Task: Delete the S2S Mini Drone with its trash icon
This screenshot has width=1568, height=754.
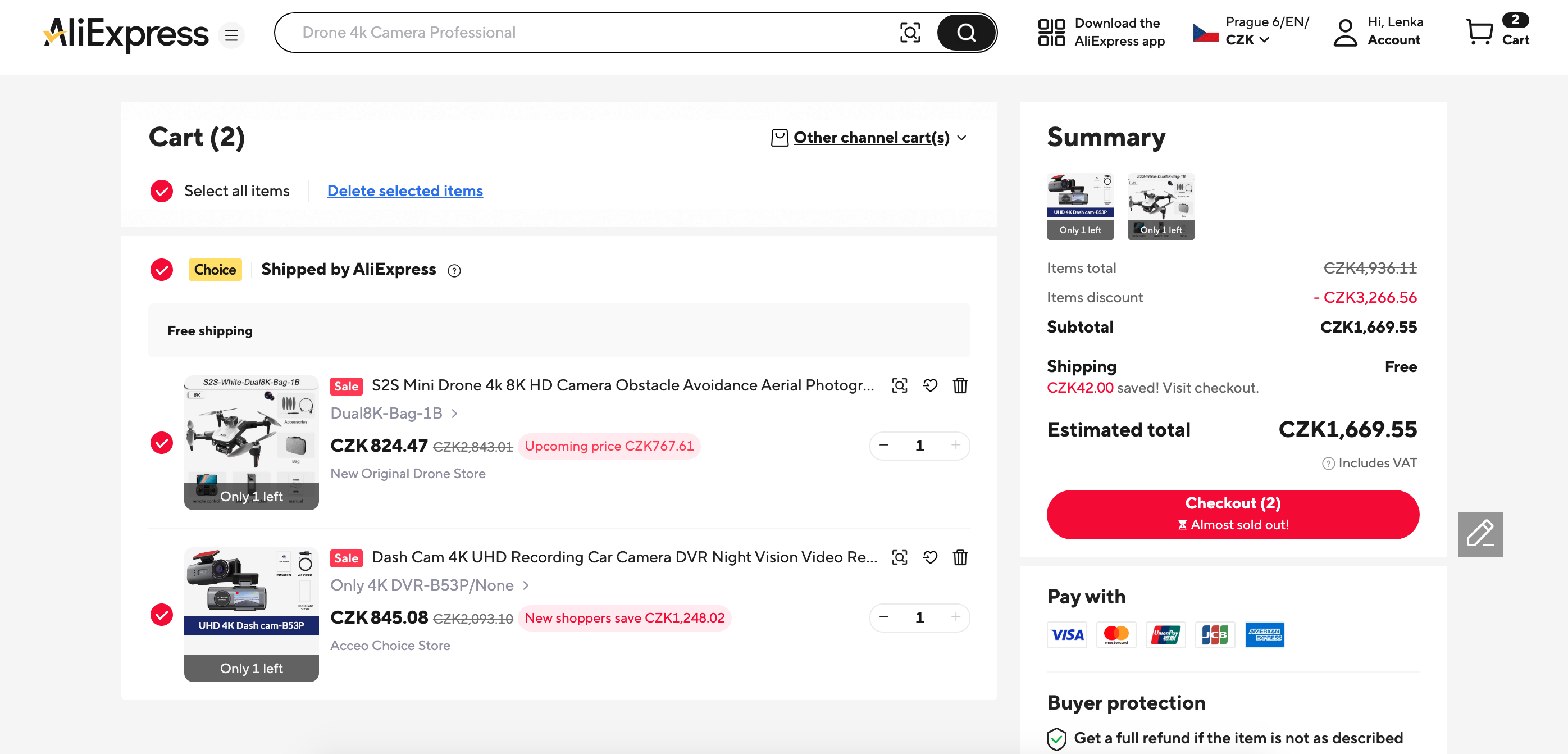Action: click(960, 385)
